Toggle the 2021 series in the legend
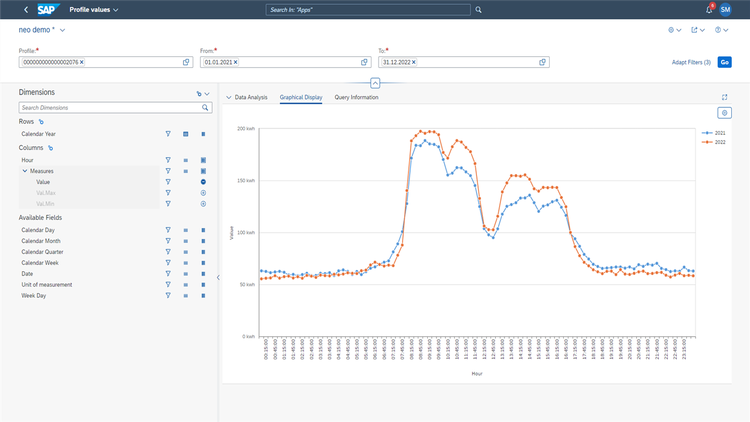750x422 pixels. [714, 133]
